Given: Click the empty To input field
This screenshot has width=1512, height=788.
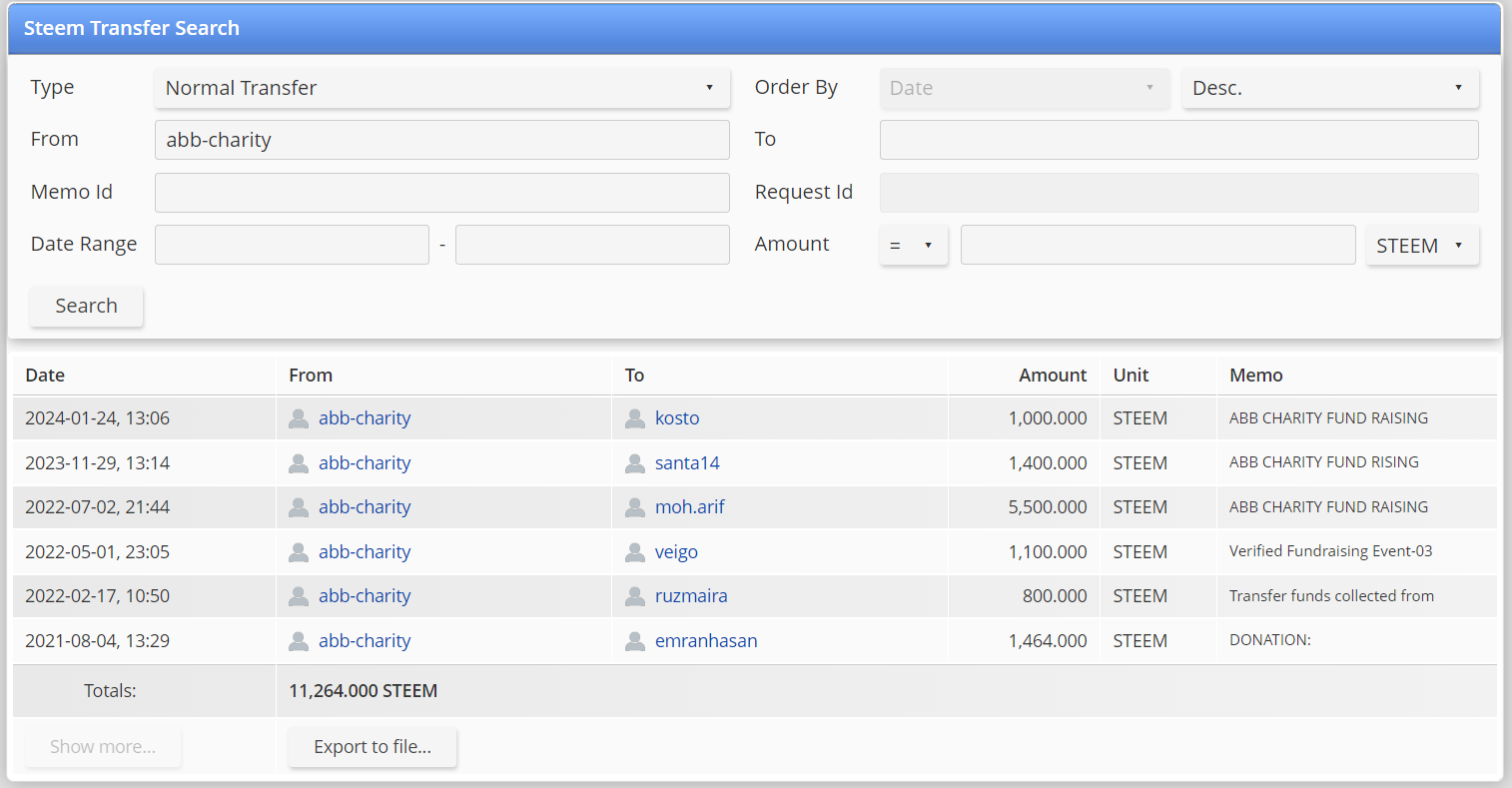Looking at the screenshot, I should (x=1179, y=140).
